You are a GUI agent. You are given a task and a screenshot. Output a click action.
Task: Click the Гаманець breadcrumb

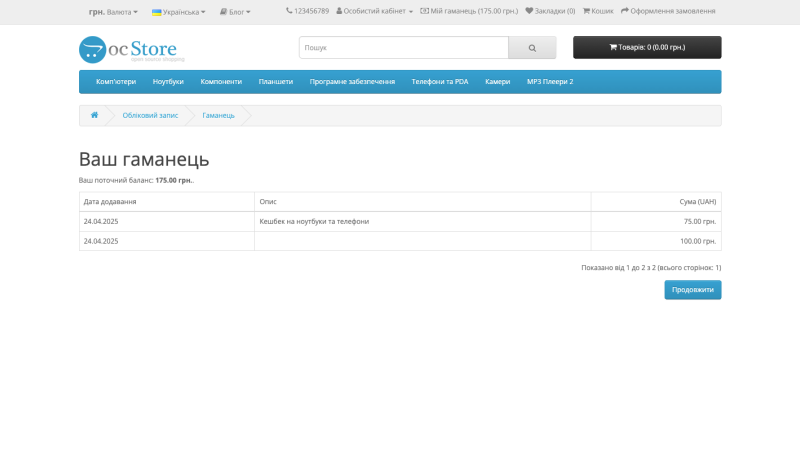click(x=218, y=115)
